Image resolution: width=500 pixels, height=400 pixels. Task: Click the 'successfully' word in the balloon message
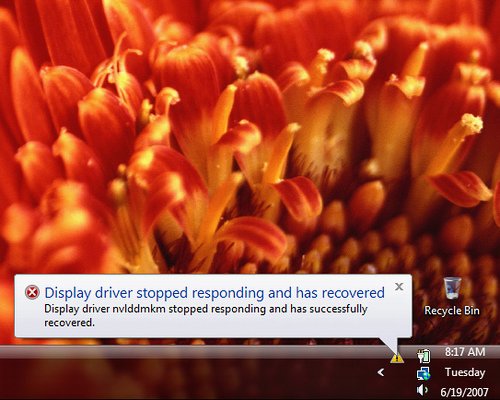tap(338, 309)
